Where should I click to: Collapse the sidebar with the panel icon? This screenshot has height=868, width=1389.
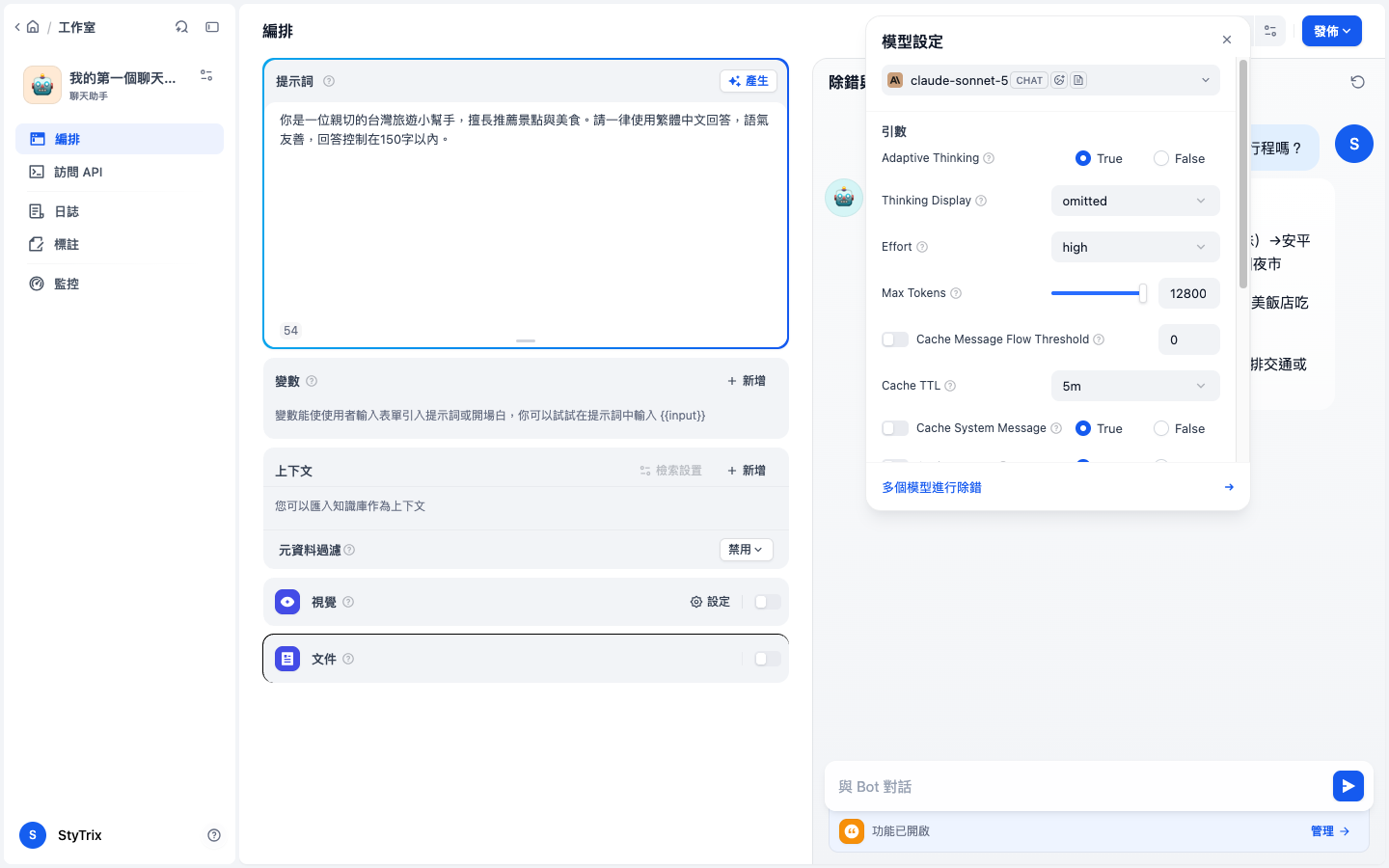(x=212, y=27)
